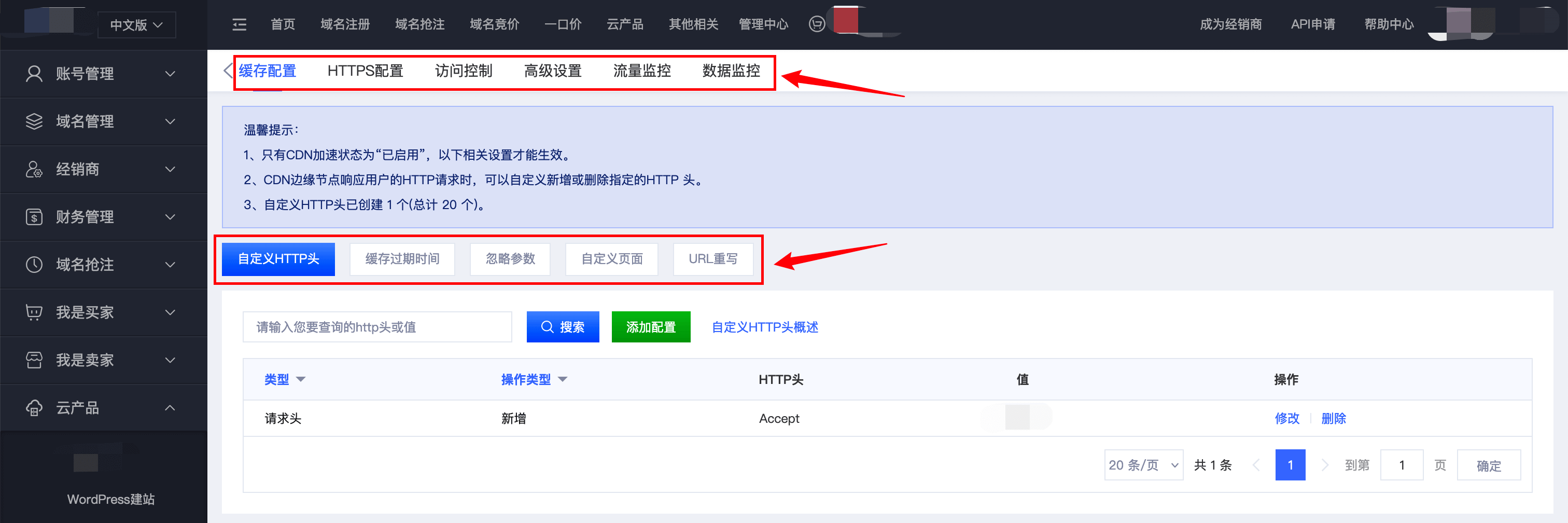The image size is (1568, 523).
Task: Click the green 添加配置 button
Action: [651, 327]
